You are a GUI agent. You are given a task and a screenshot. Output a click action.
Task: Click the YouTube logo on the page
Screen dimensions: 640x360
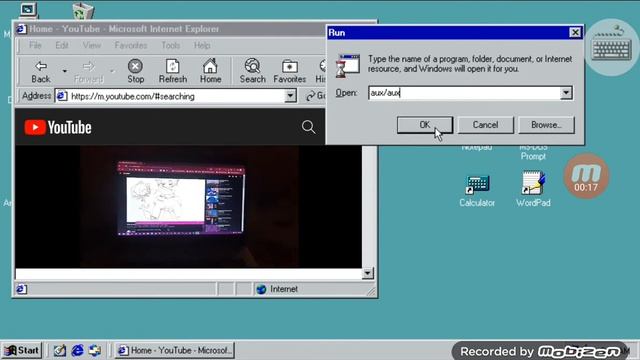pyautogui.click(x=58, y=127)
